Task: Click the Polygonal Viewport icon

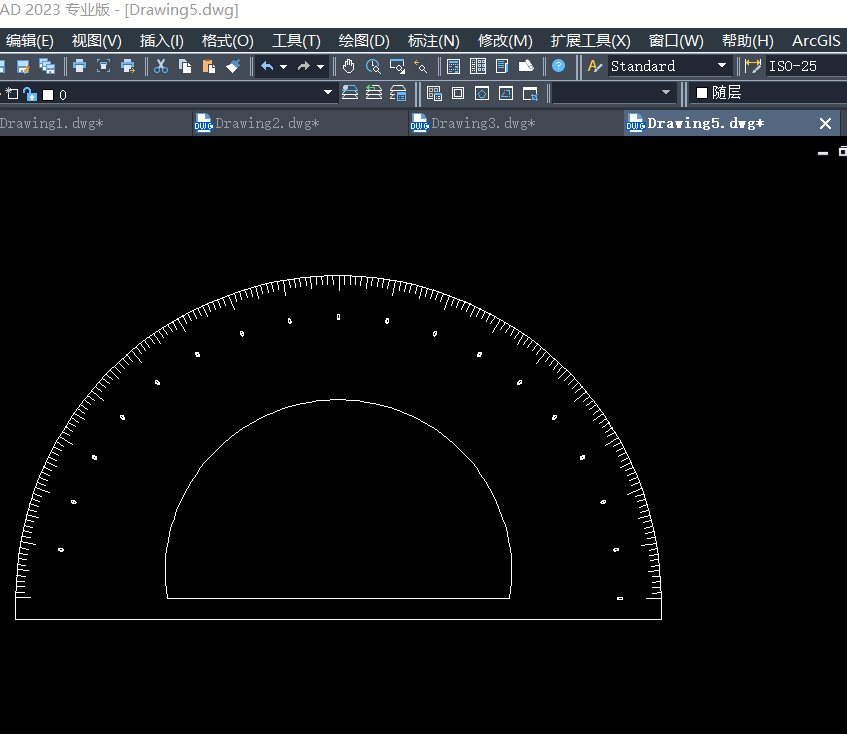Action: (x=482, y=93)
